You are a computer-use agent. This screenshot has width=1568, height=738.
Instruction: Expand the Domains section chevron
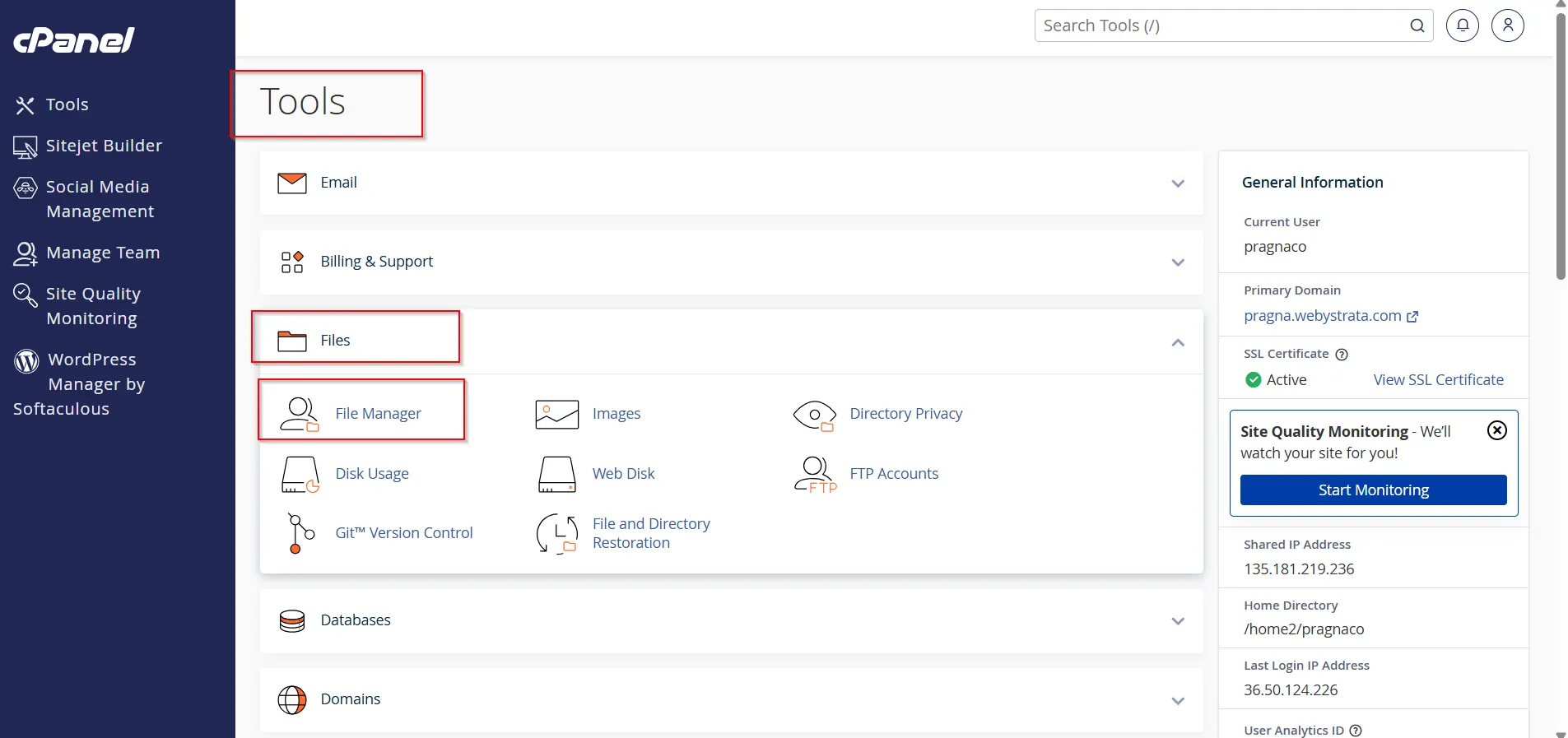[1178, 701]
